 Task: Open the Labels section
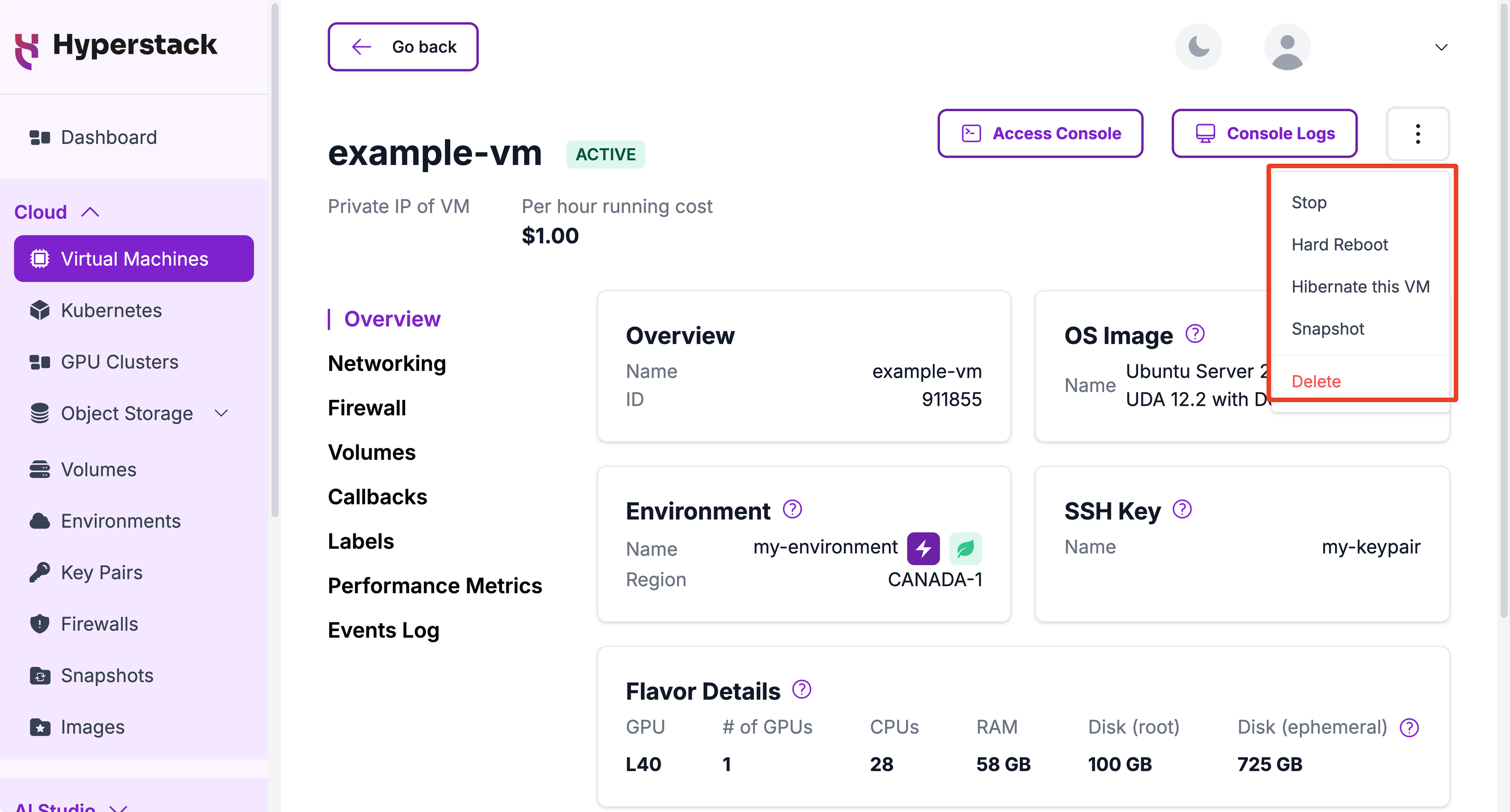tap(360, 542)
